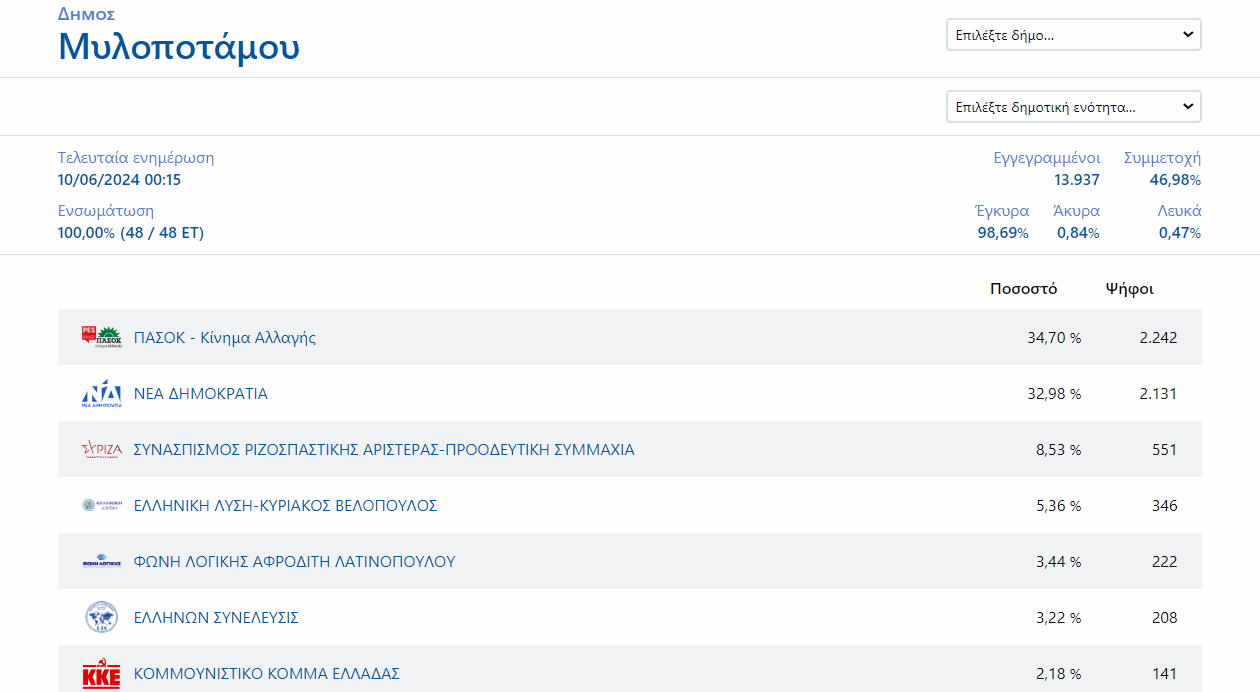Click the Nea Dimokratia party logo

pos(101,394)
